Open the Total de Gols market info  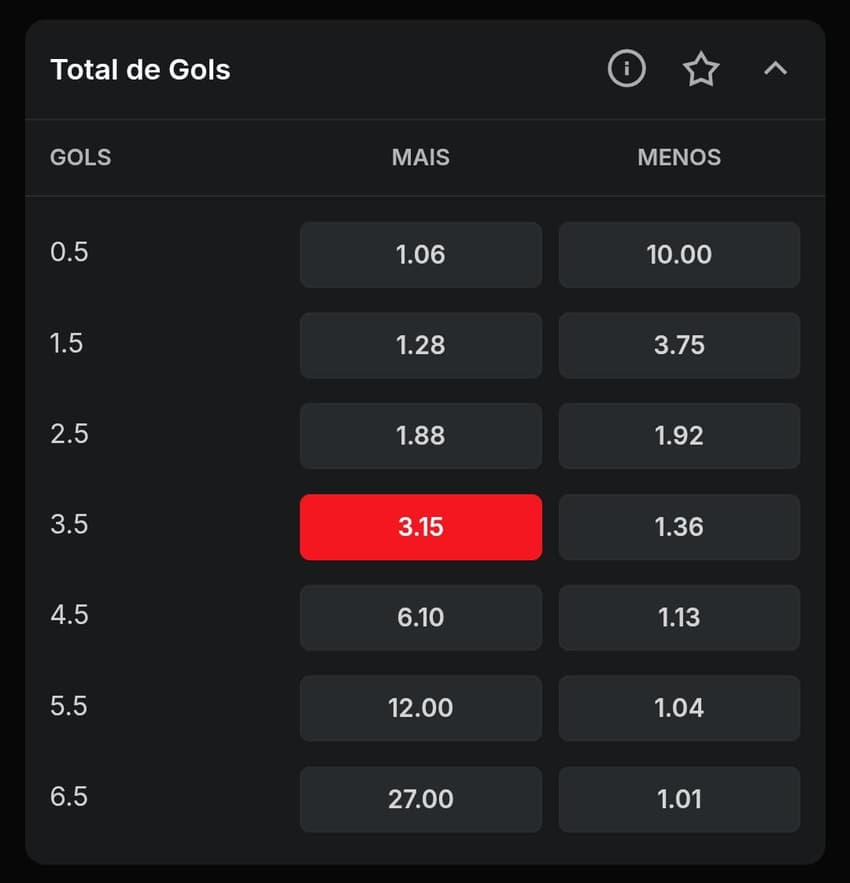click(x=626, y=69)
